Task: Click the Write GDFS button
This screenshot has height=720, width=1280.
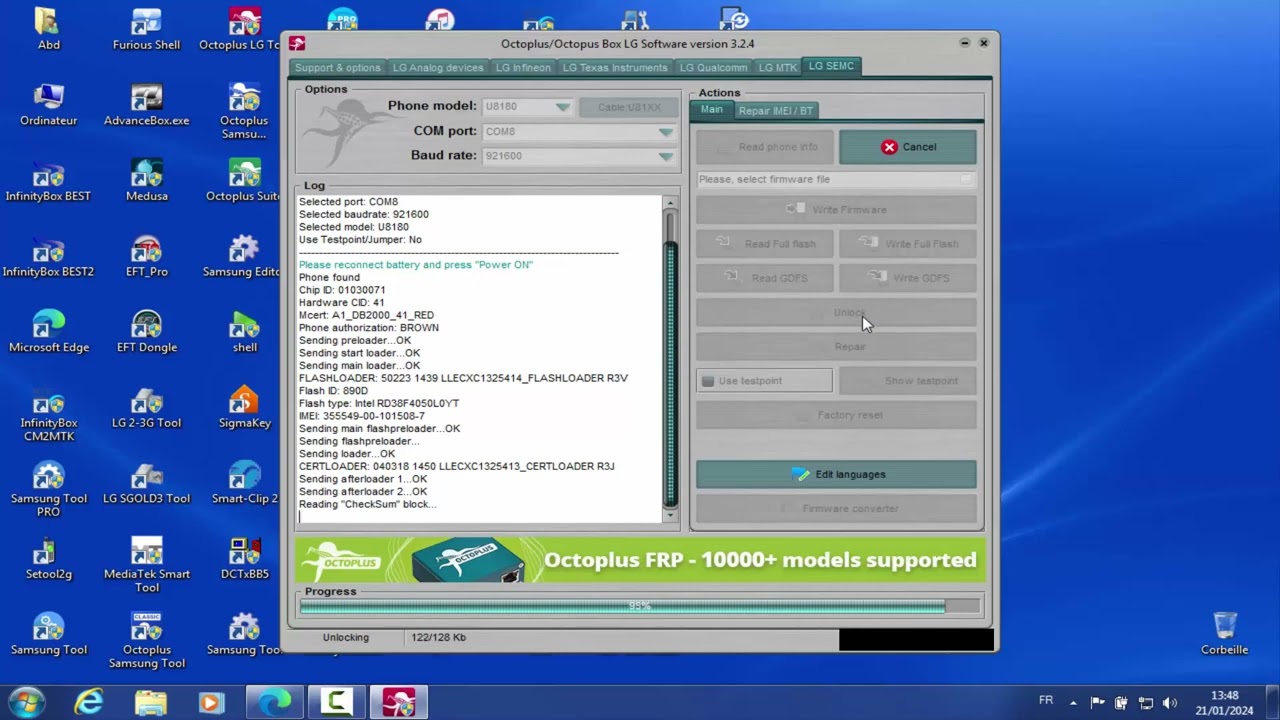Action: tap(908, 278)
